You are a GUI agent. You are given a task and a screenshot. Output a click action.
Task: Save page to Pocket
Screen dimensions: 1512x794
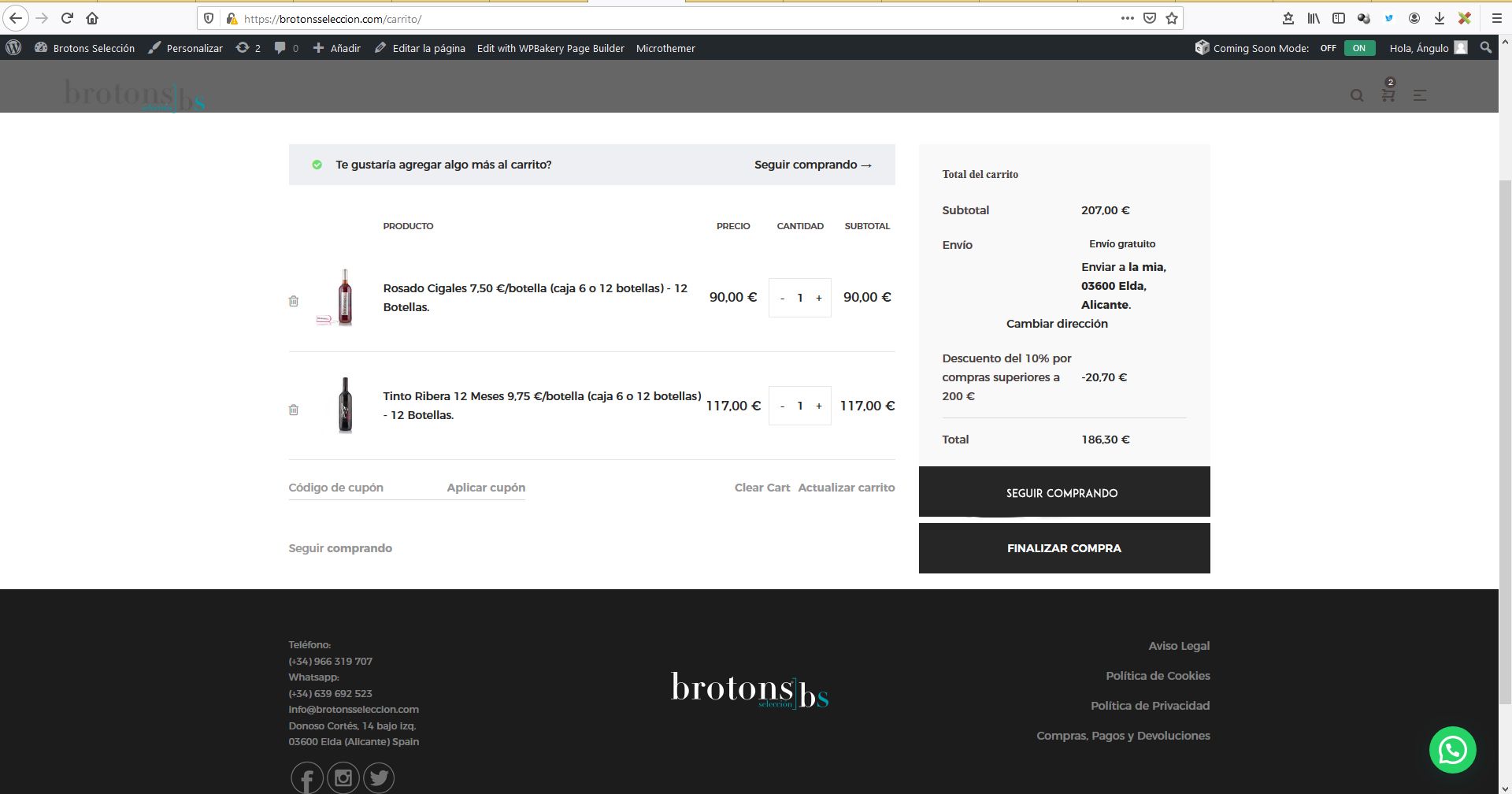[x=1150, y=18]
